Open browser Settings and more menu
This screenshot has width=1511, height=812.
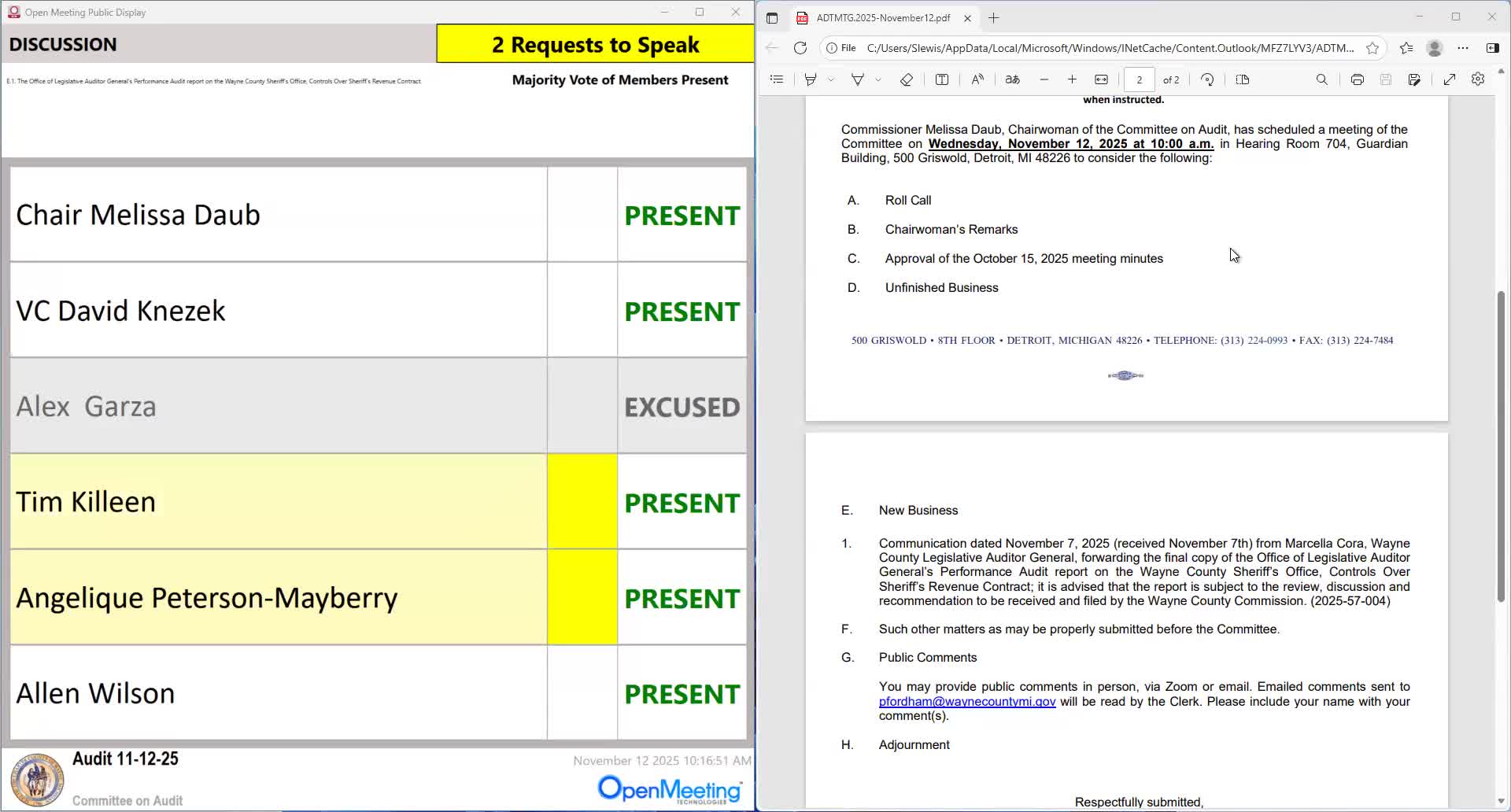pos(1463,48)
